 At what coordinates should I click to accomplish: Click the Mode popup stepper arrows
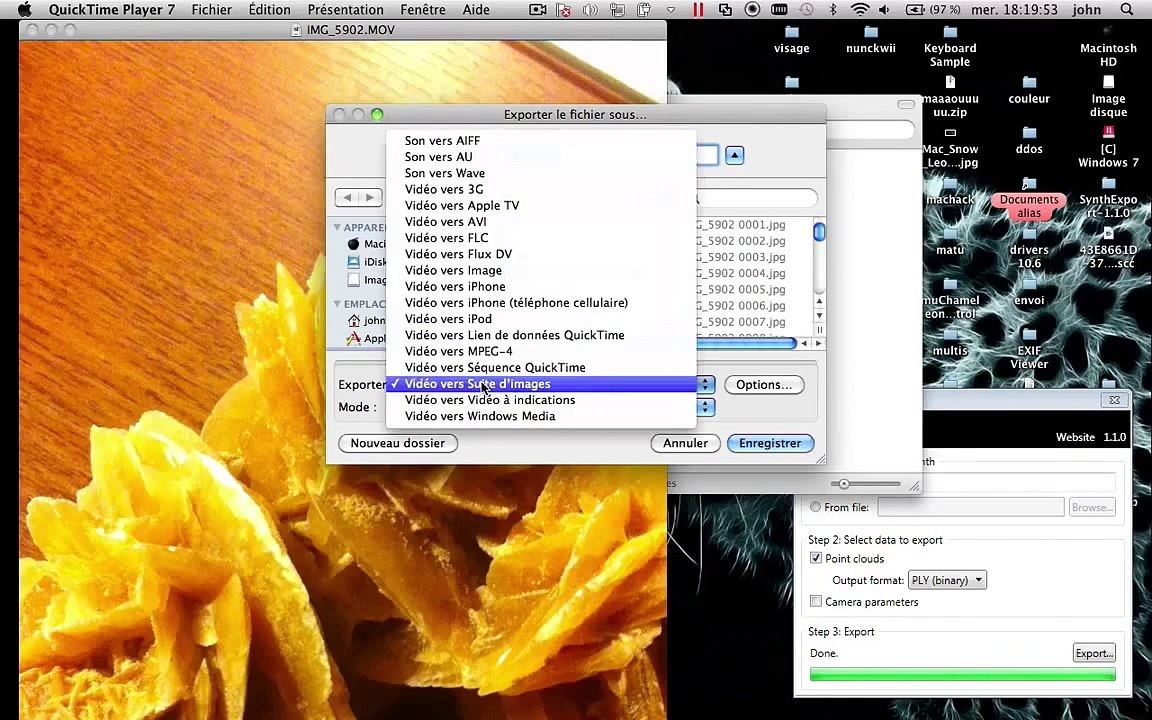(705, 407)
